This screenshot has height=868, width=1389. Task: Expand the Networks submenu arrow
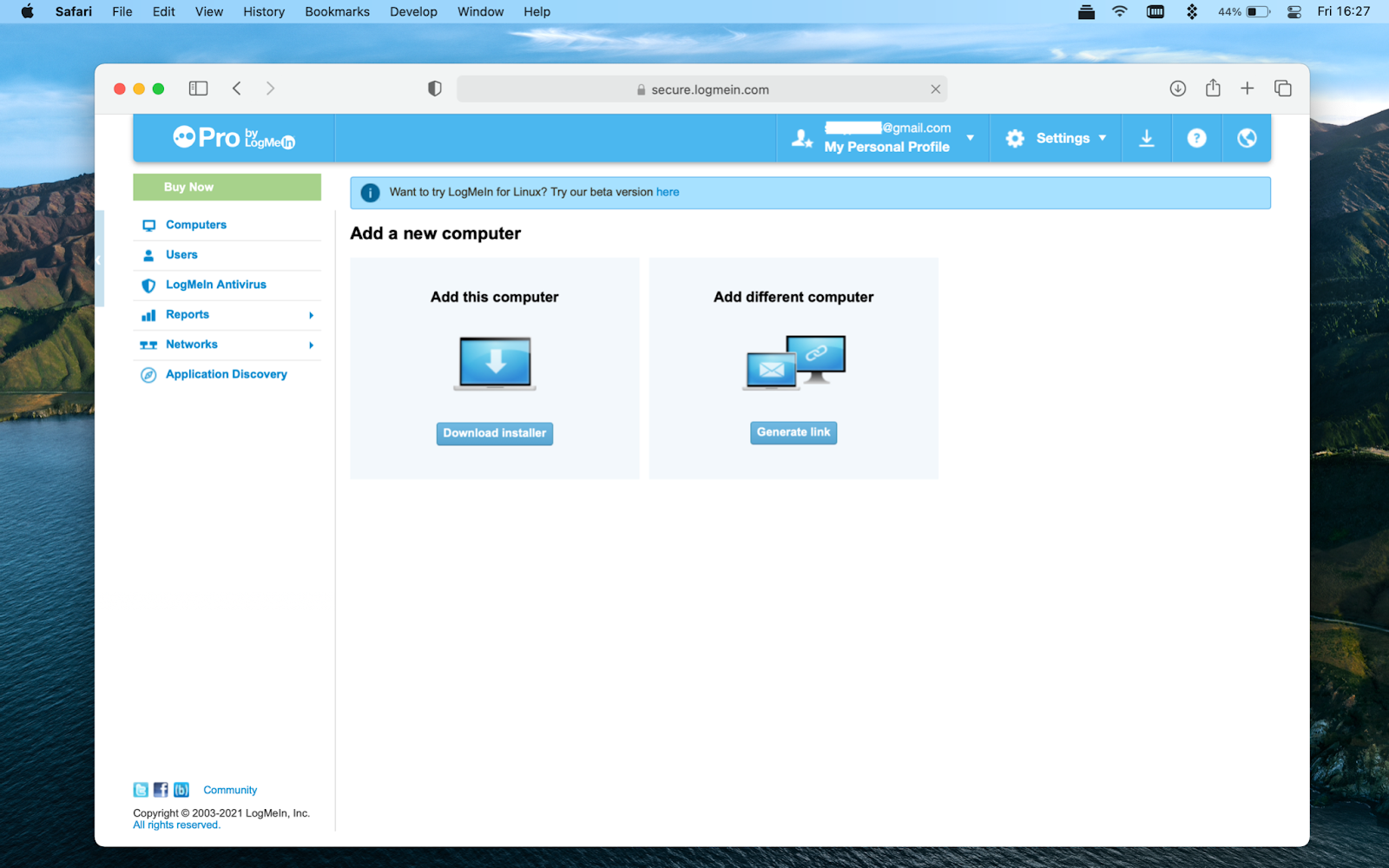pyautogui.click(x=311, y=345)
